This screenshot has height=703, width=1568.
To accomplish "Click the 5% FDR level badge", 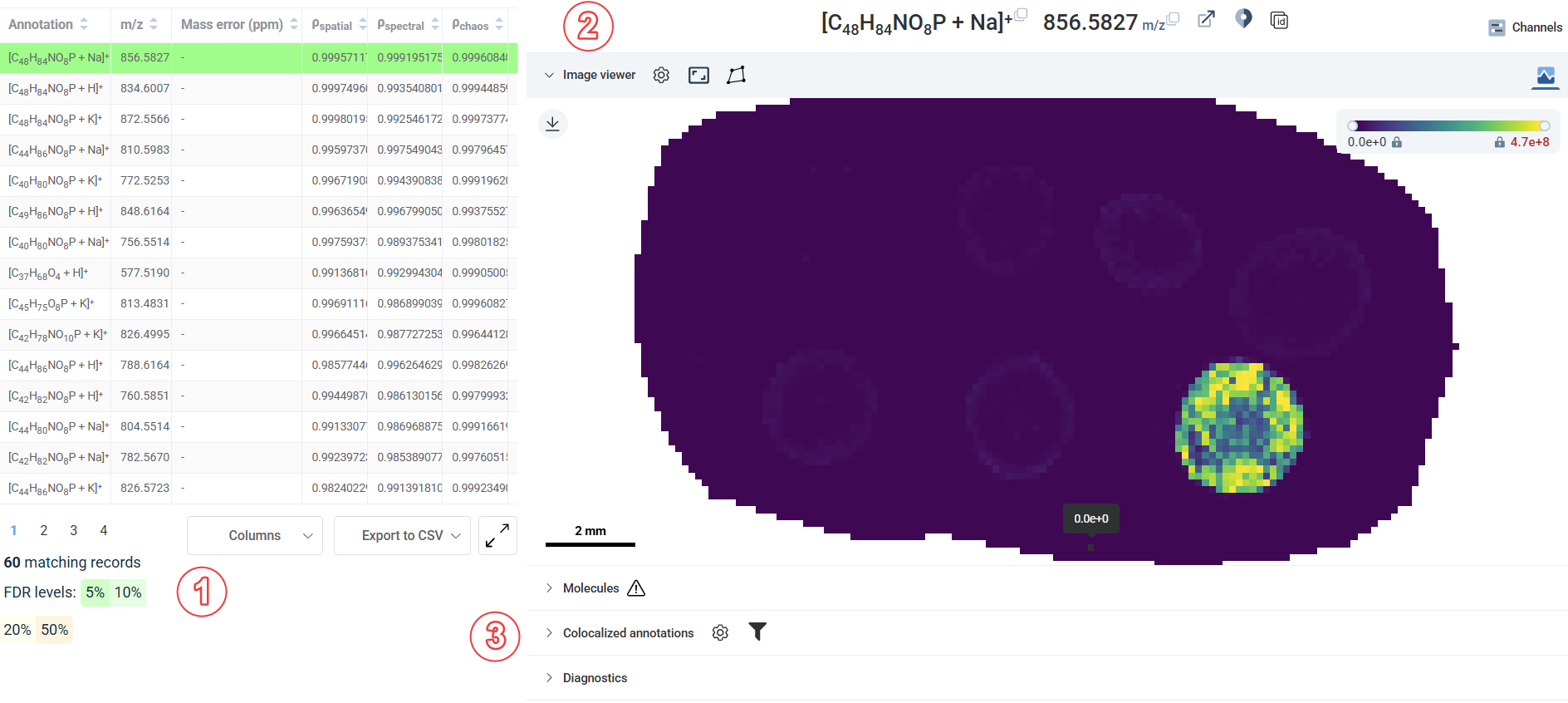I will [x=96, y=592].
